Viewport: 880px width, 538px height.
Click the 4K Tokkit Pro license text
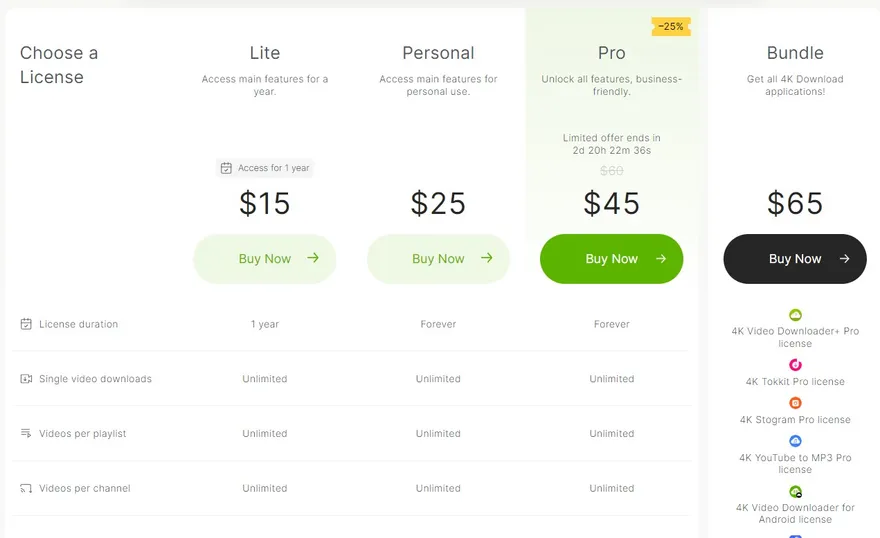point(795,382)
